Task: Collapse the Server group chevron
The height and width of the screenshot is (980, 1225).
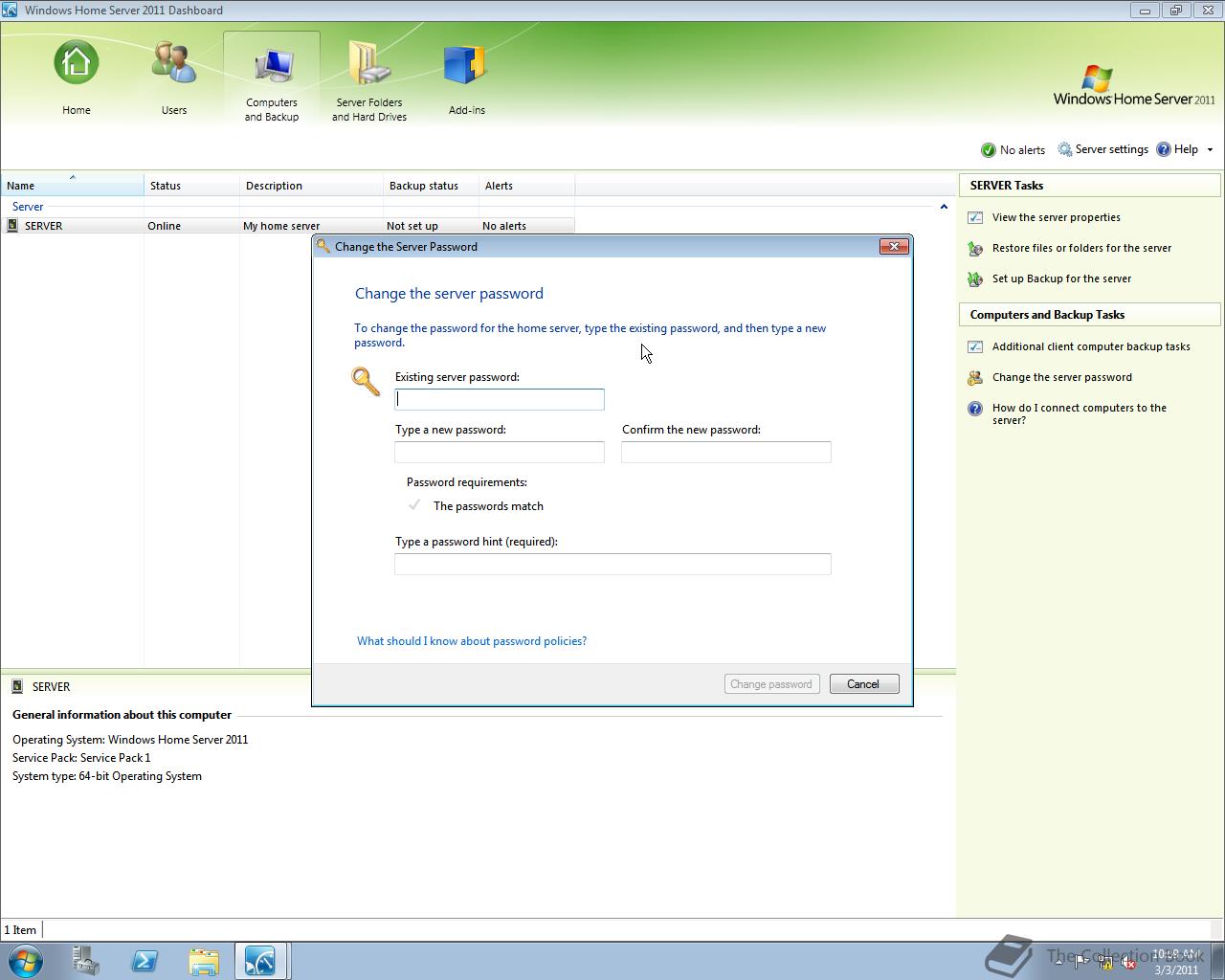Action: coord(944,207)
